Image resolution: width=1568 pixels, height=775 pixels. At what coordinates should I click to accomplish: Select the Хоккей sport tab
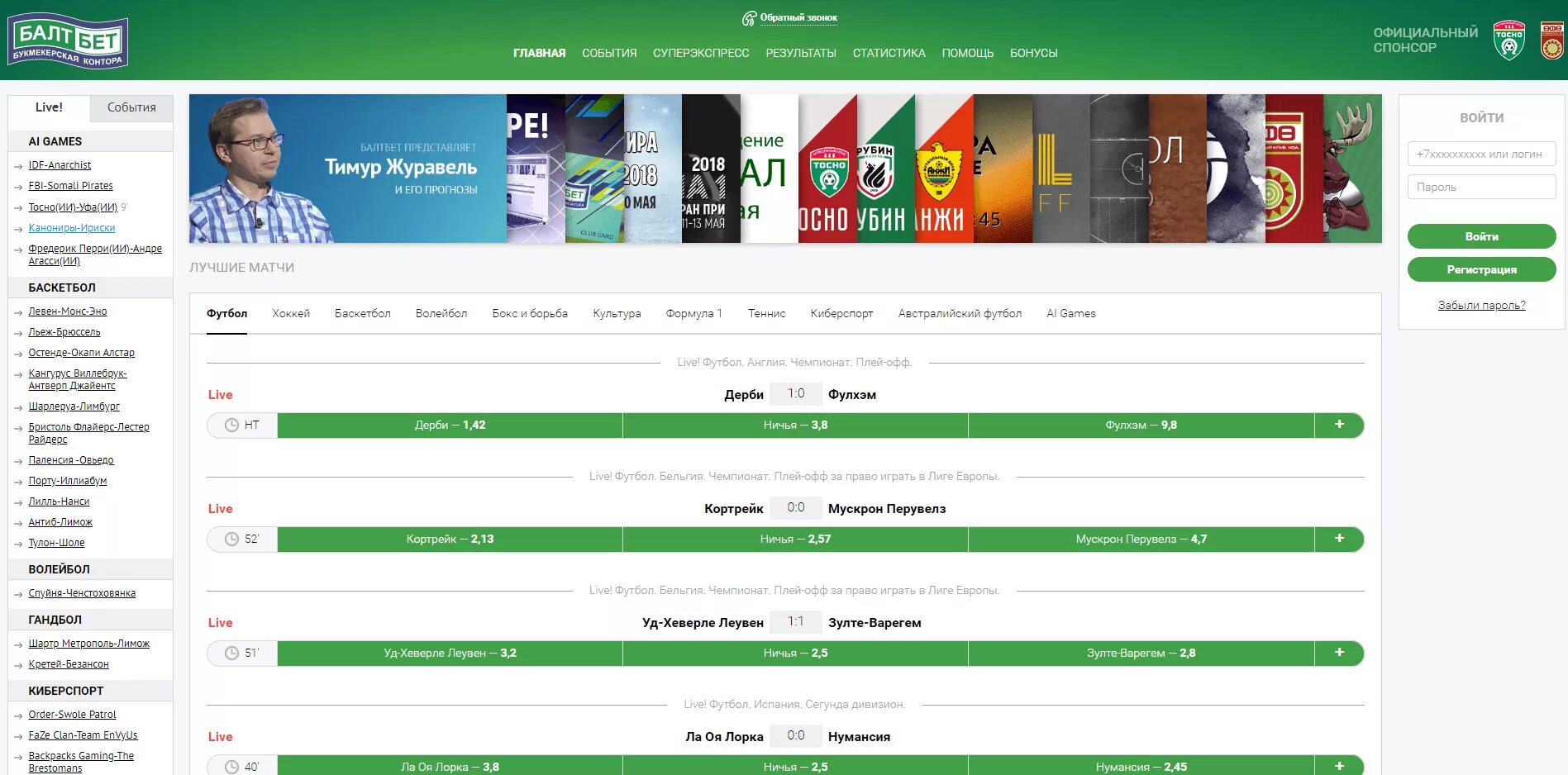pos(291,313)
